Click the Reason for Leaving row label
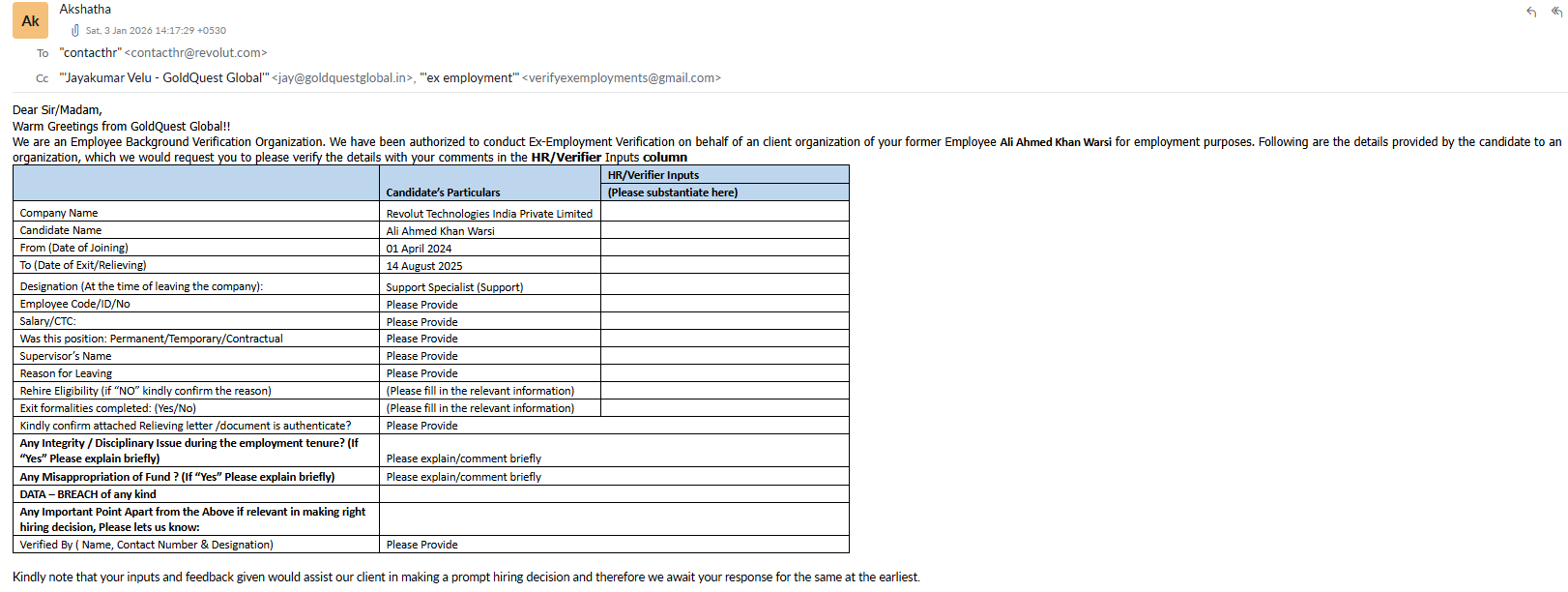 coord(66,373)
